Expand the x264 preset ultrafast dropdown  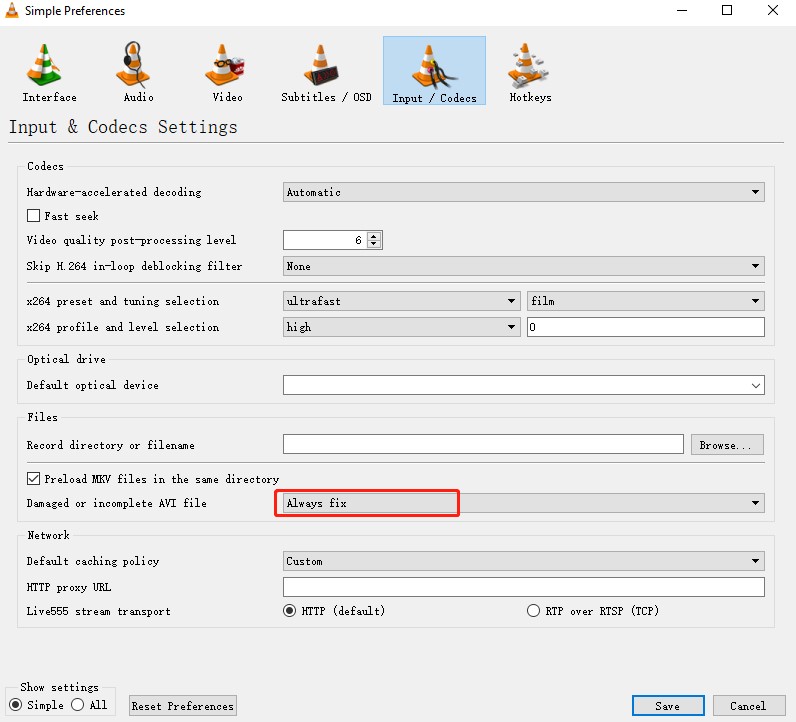(x=401, y=301)
